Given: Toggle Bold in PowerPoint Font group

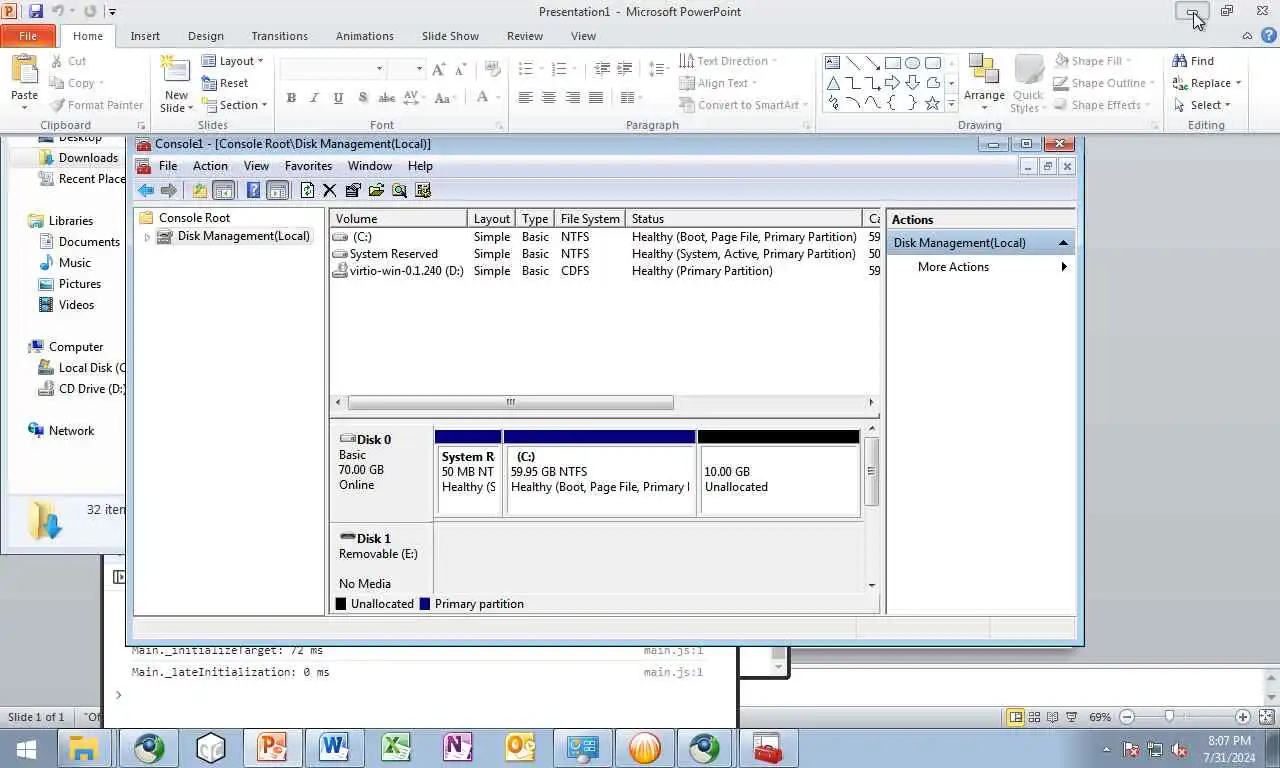Looking at the screenshot, I should [x=291, y=98].
